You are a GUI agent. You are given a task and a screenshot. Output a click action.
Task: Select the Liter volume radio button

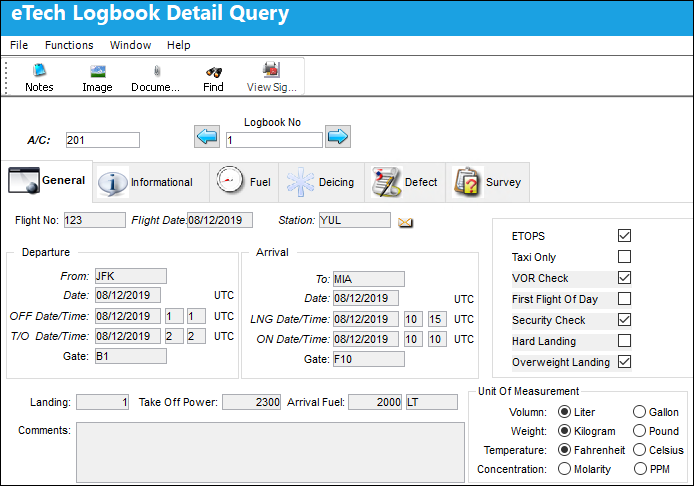click(564, 412)
